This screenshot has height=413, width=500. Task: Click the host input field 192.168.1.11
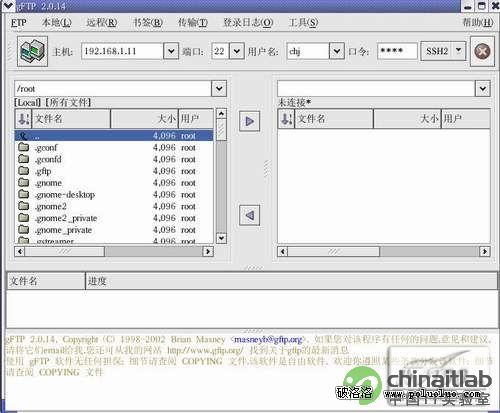coord(122,51)
